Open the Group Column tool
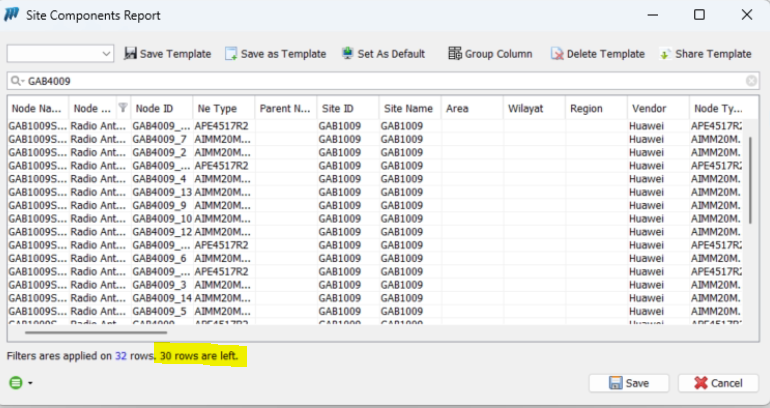 click(454, 54)
